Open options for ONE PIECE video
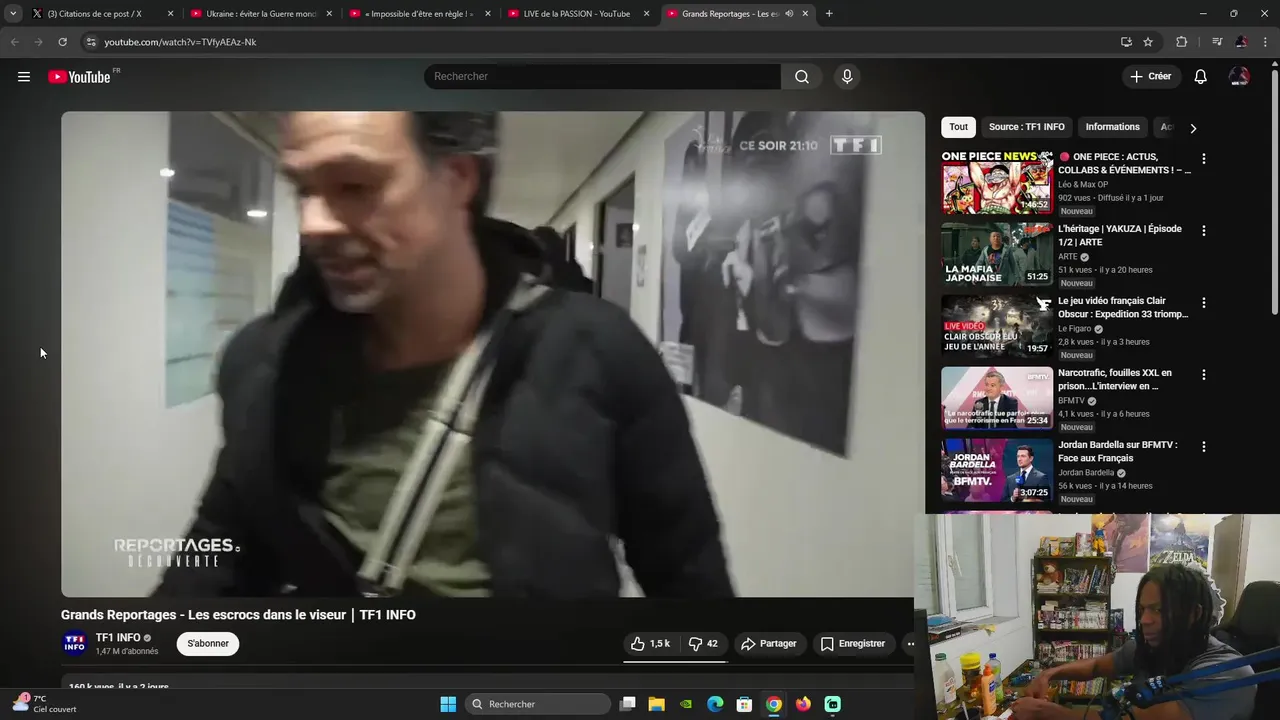Screen dimensions: 1280x720 pyautogui.click(x=1204, y=159)
